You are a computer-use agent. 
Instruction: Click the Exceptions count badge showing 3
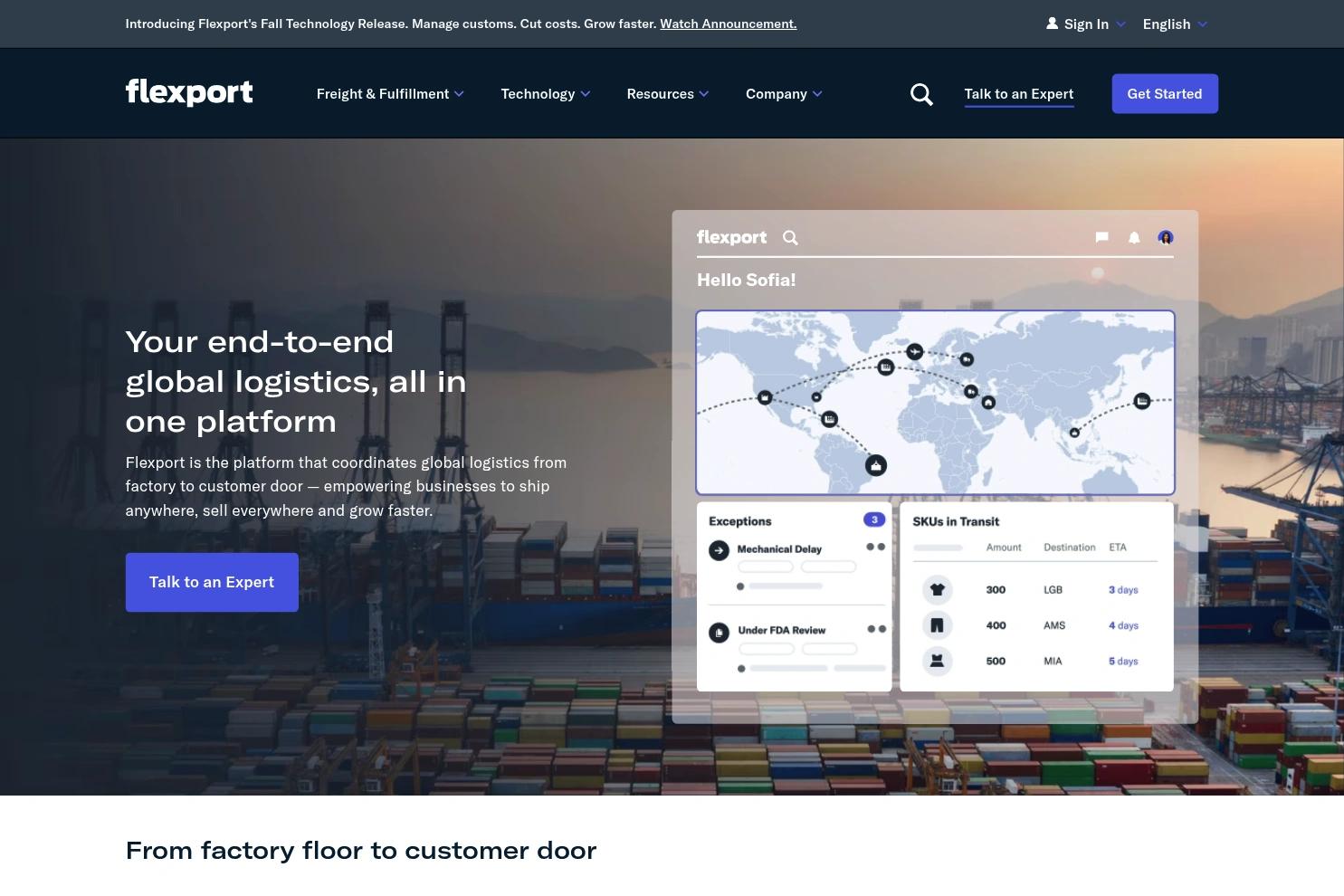click(873, 519)
